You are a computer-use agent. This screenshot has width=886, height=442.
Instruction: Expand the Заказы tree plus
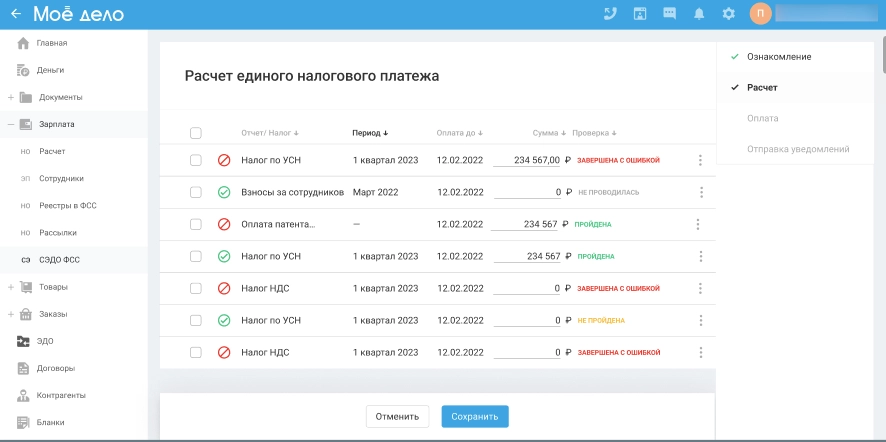[x=11, y=314]
